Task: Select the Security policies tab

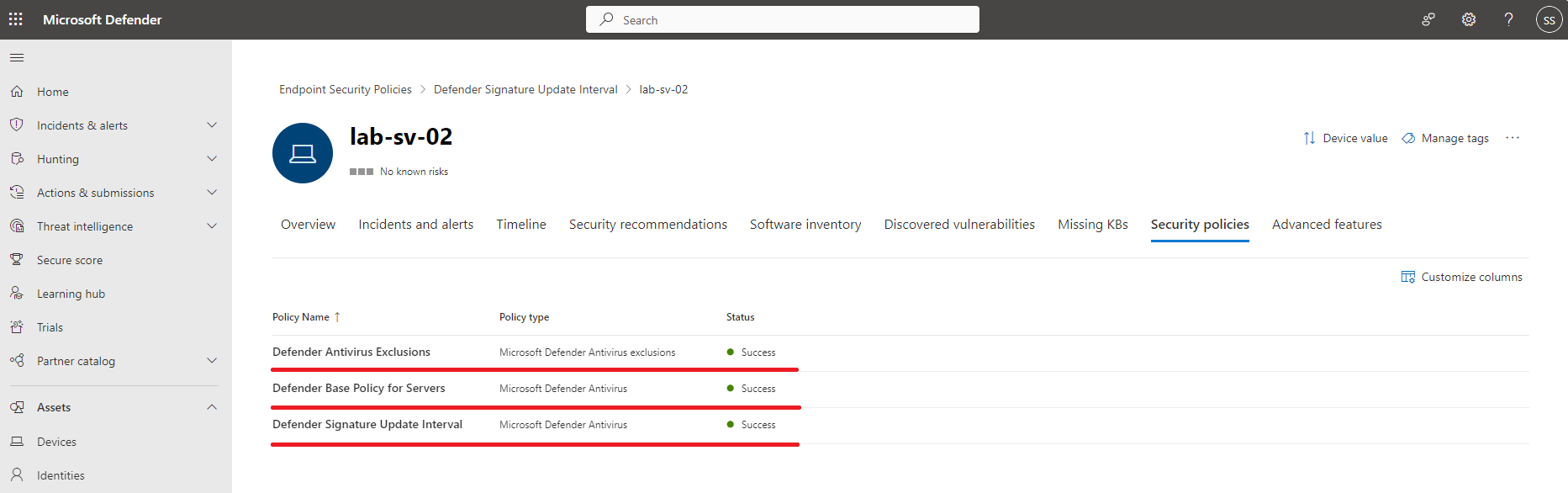Action: coord(1200,225)
